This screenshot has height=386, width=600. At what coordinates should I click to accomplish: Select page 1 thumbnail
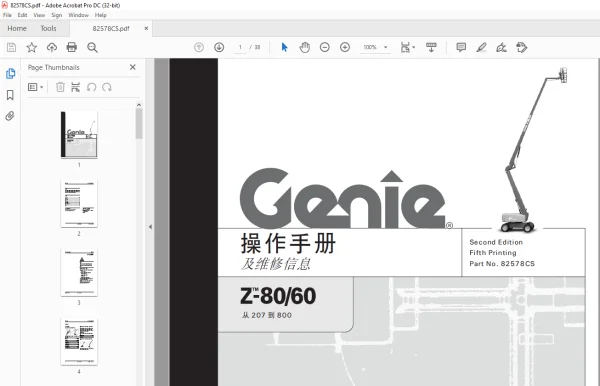(79, 134)
